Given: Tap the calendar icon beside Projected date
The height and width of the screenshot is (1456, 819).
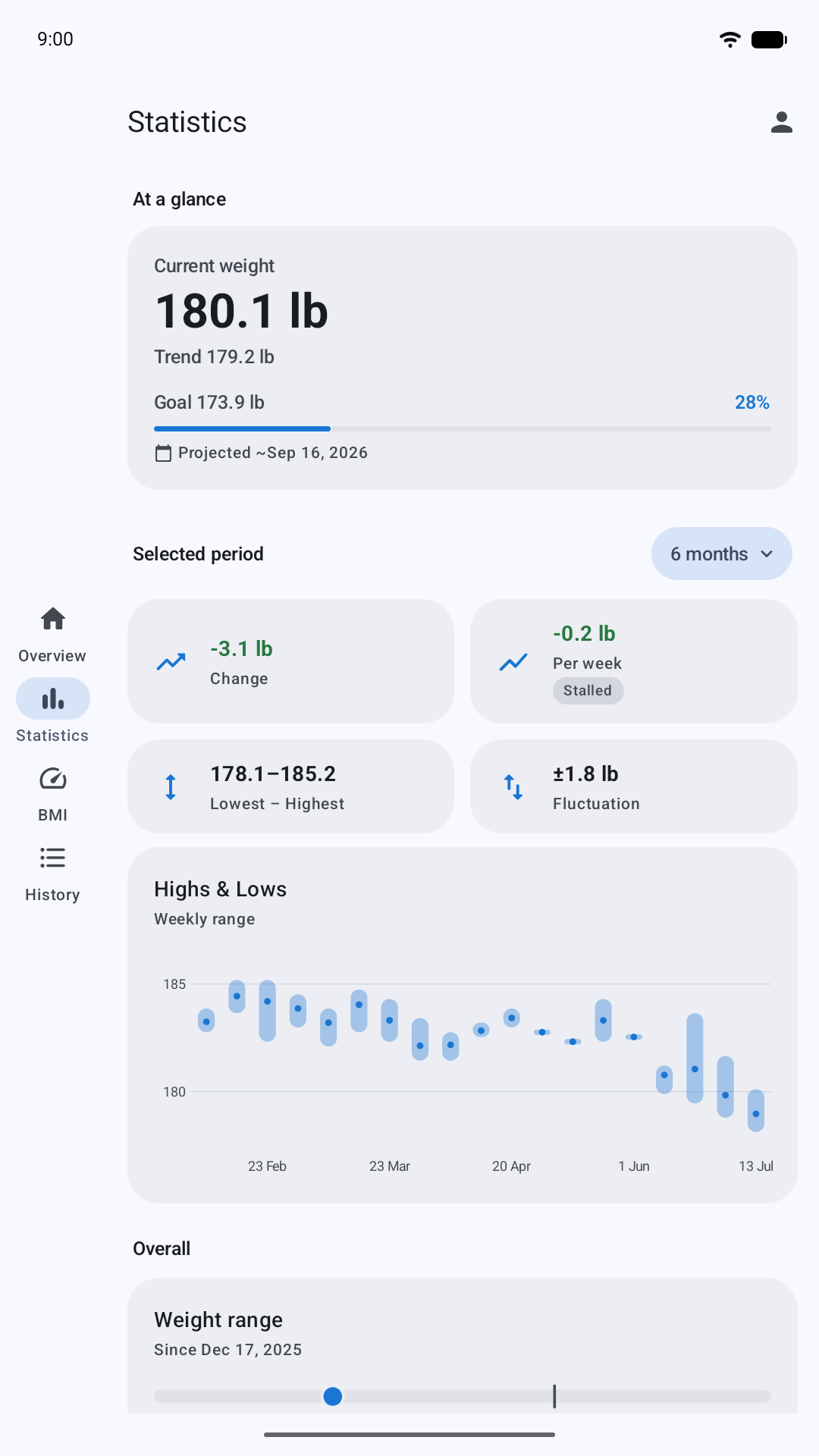Looking at the screenshot, I should 163,453.
